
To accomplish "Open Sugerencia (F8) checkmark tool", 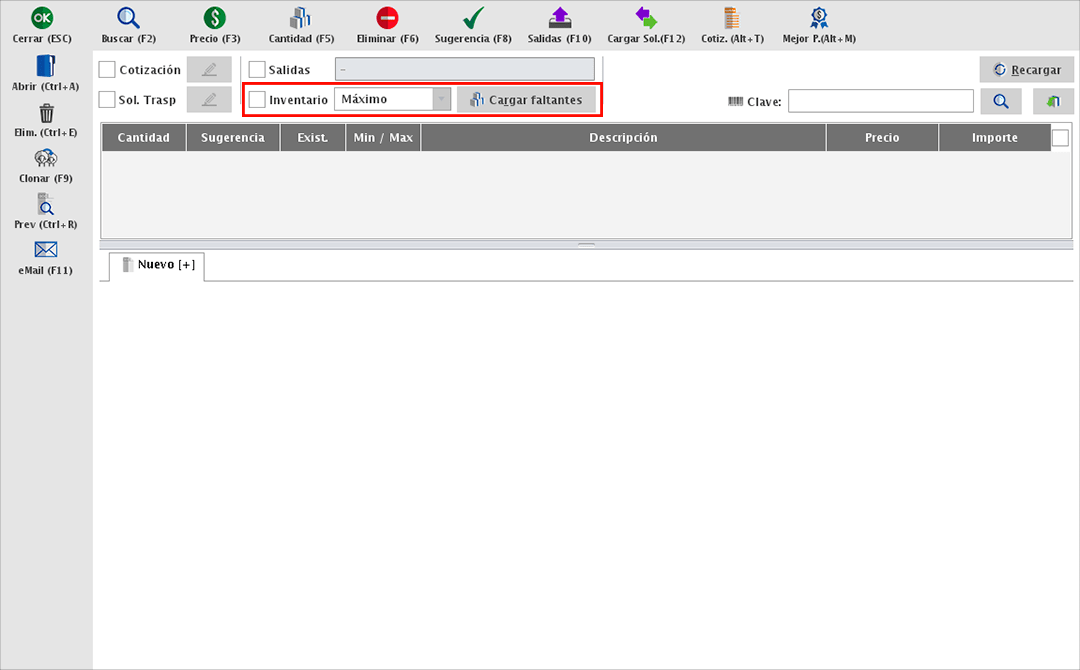I will (x=473, y=18).
